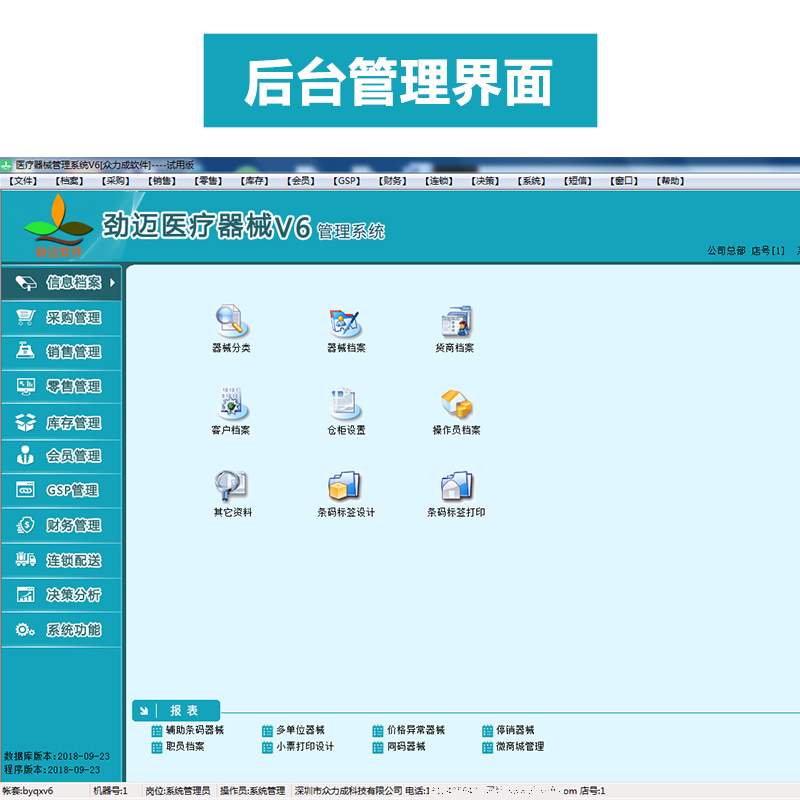Select 会员管理 in the sidebar
800x800 pixels.
click(61, 456)
